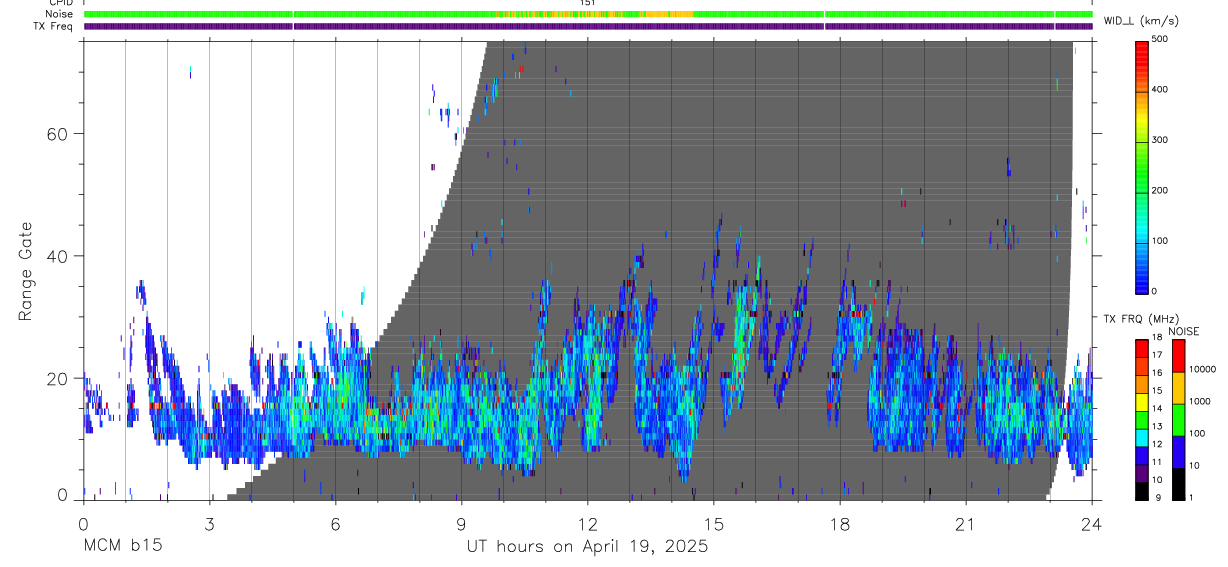Click the 100 label on NOISE legend
The height and width of the screenshot is (567, 1228).
[x=1196, y=434]
